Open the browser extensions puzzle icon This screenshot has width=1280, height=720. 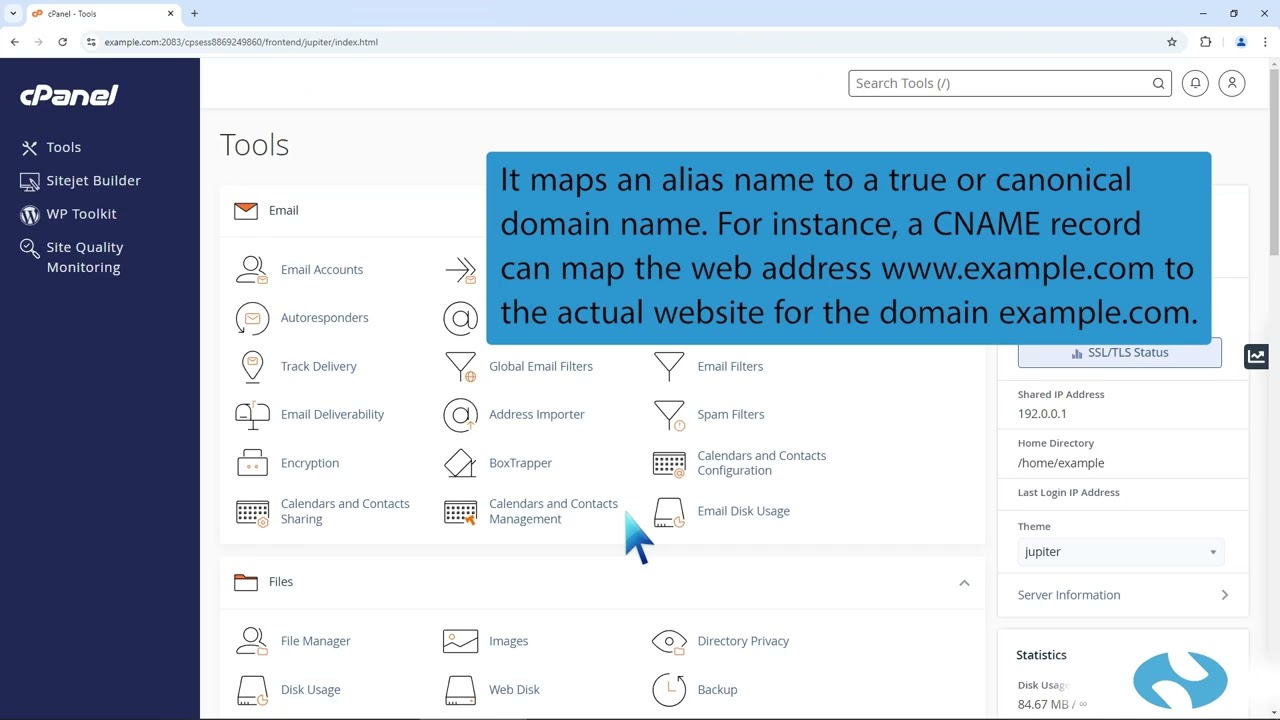point(1206,42)
